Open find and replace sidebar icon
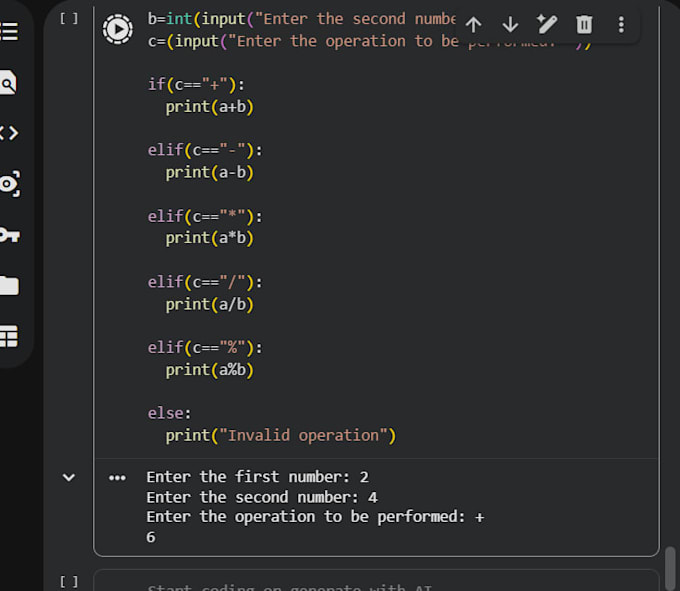 [8, 82]
